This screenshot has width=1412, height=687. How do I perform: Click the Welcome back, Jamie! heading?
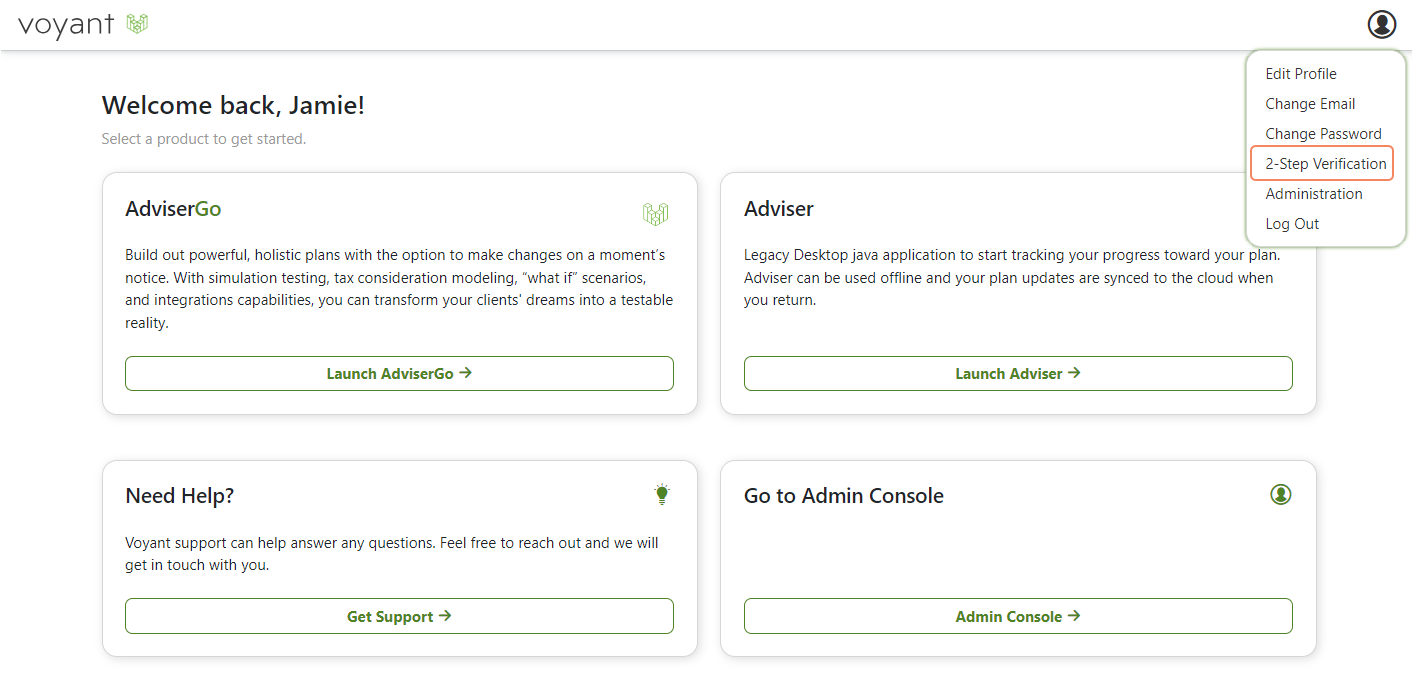233,105
